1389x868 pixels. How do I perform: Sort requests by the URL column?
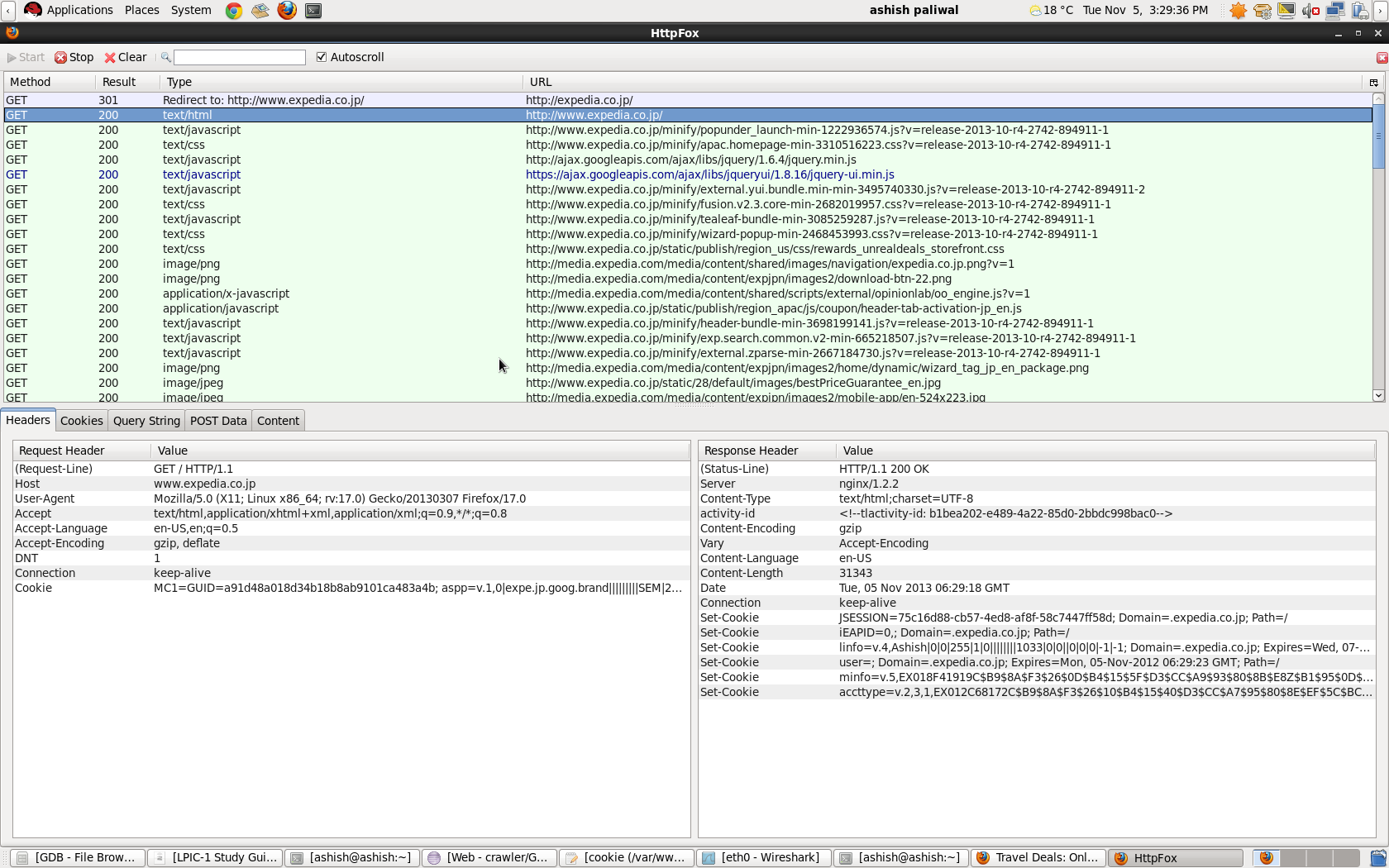(x=942, y=82)
